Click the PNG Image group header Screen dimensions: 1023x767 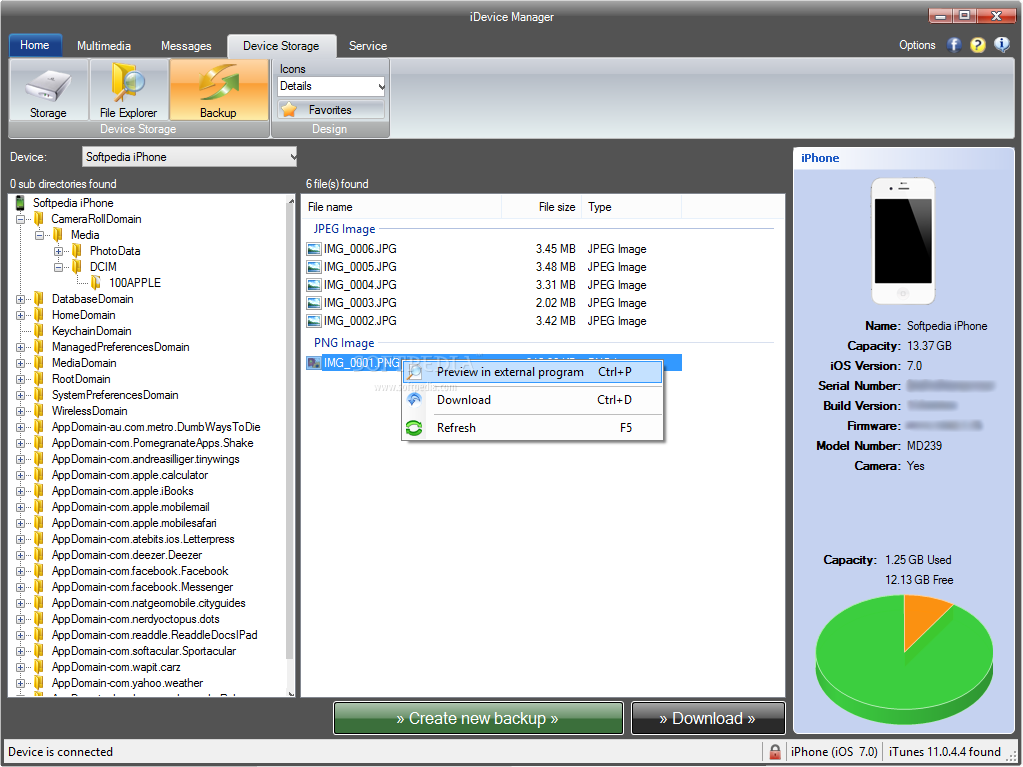click(x=344, y=343)
